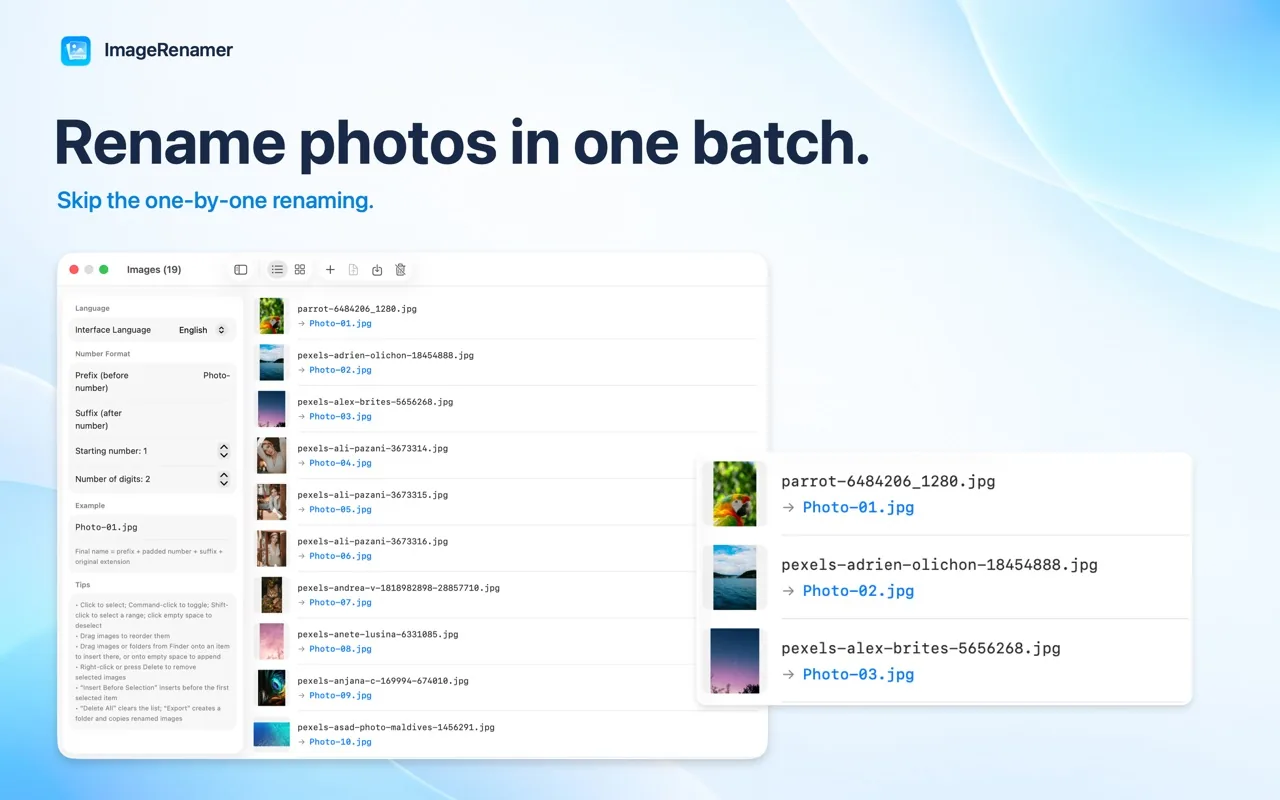Adjust the Number of digits stepper
Screen dimensions: 1280x800
point(224,479)
